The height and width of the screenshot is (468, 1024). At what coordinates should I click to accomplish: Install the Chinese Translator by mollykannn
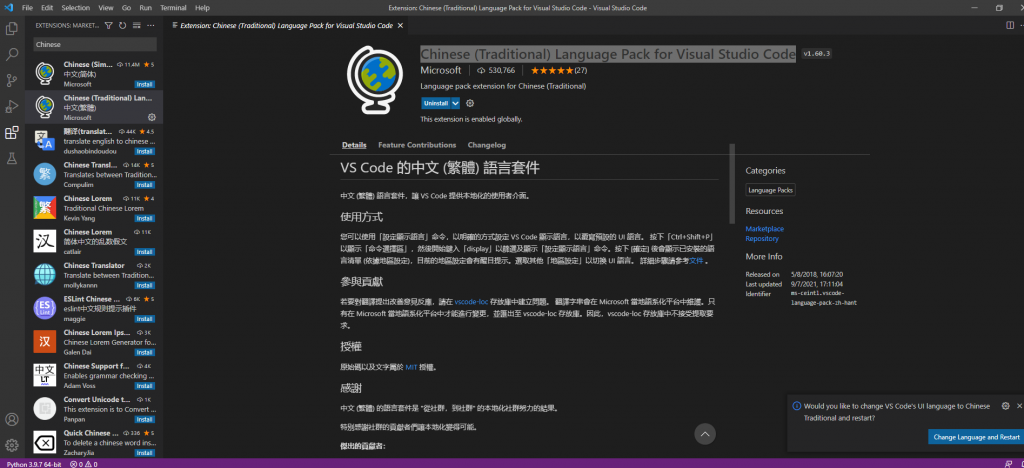pyautogui.click(x=144, y=286)
